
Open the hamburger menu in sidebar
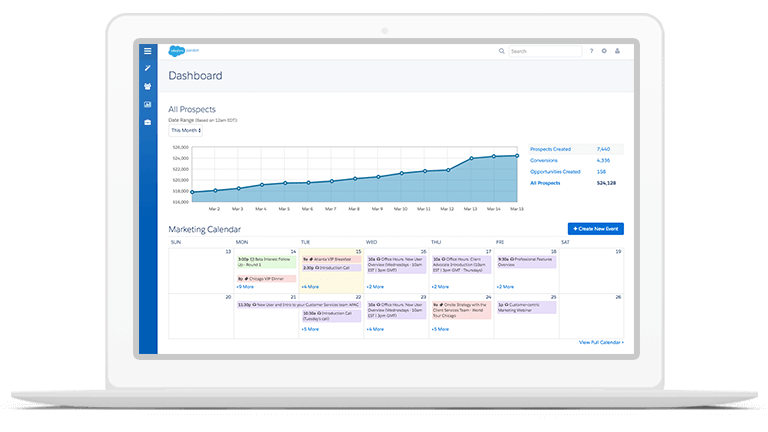pos(147,51)
